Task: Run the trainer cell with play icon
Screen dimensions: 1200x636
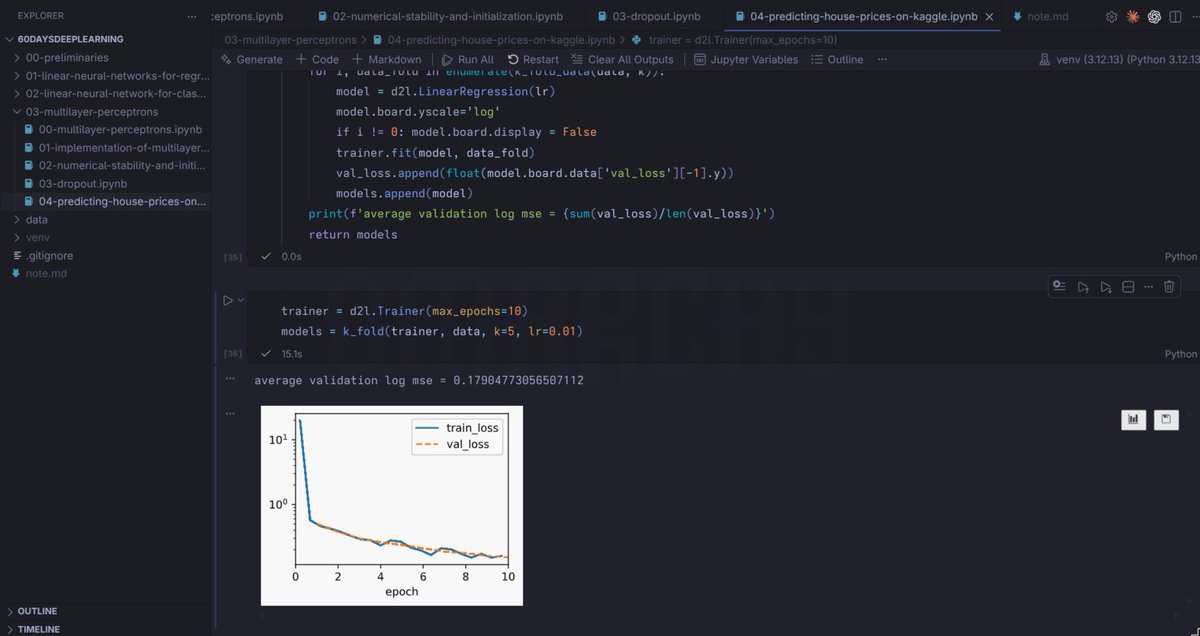Action: (228, 300)
